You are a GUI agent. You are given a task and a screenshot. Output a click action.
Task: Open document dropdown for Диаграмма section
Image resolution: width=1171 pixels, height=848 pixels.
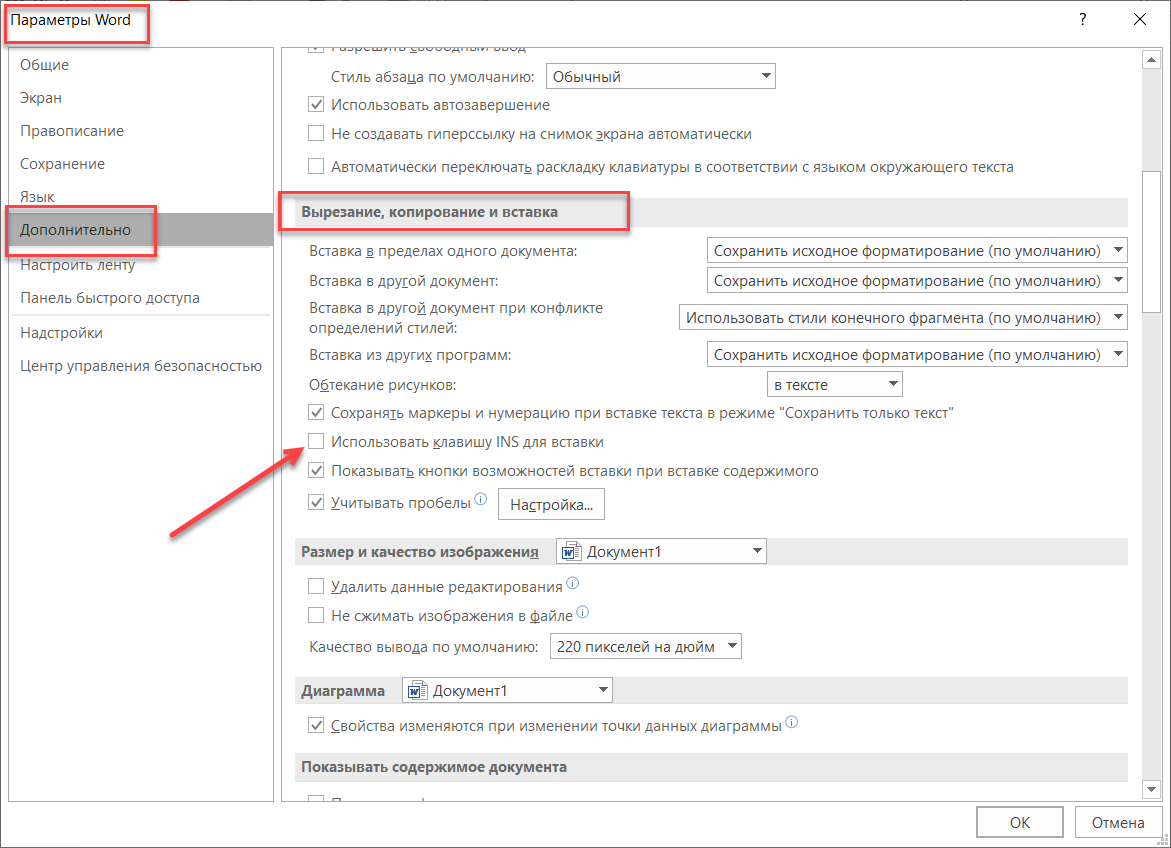507,690
